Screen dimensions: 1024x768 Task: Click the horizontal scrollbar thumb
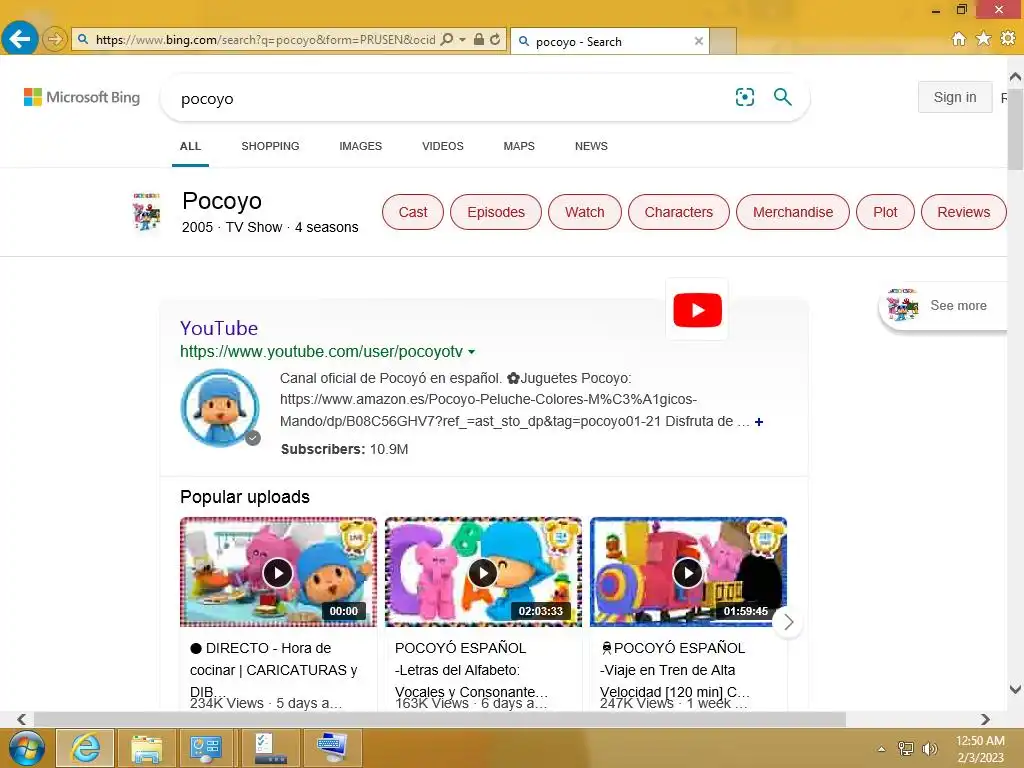tap(440, 719)
